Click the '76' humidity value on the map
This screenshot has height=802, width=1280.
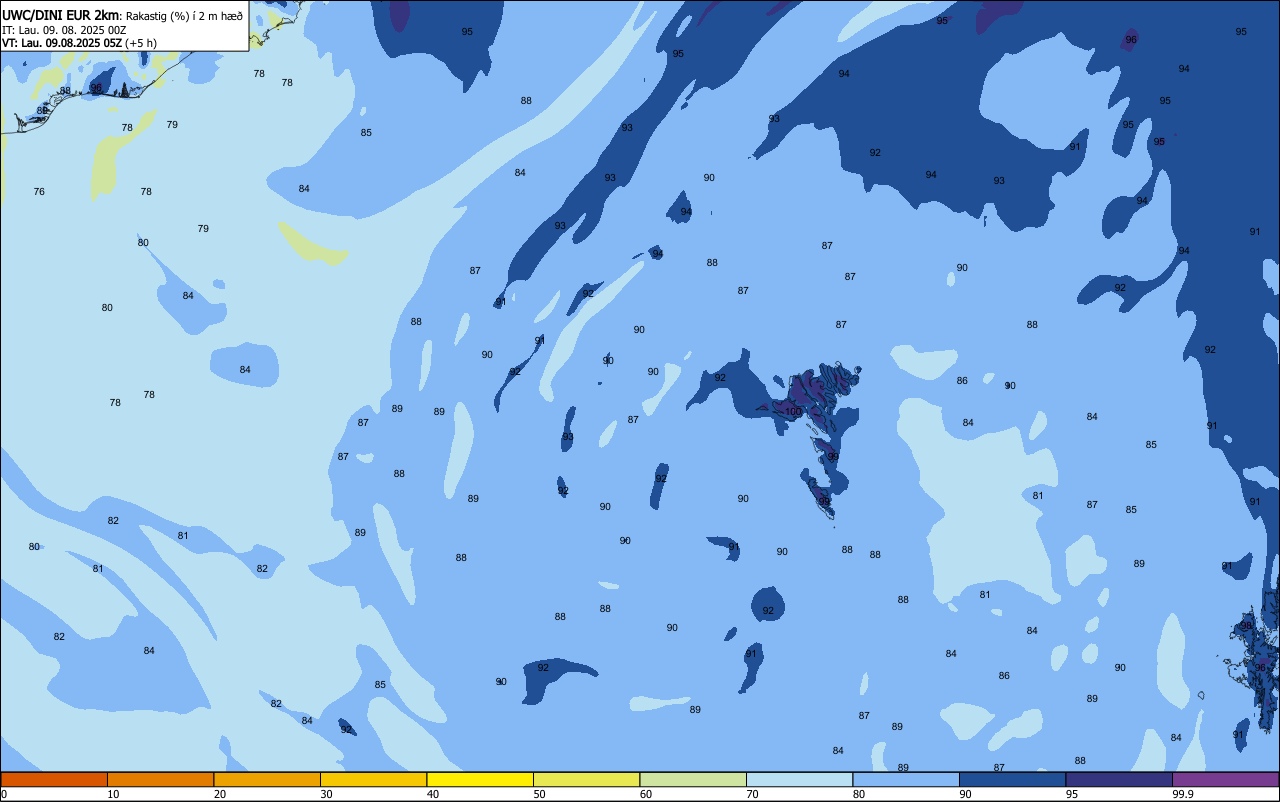coord(39,191)
